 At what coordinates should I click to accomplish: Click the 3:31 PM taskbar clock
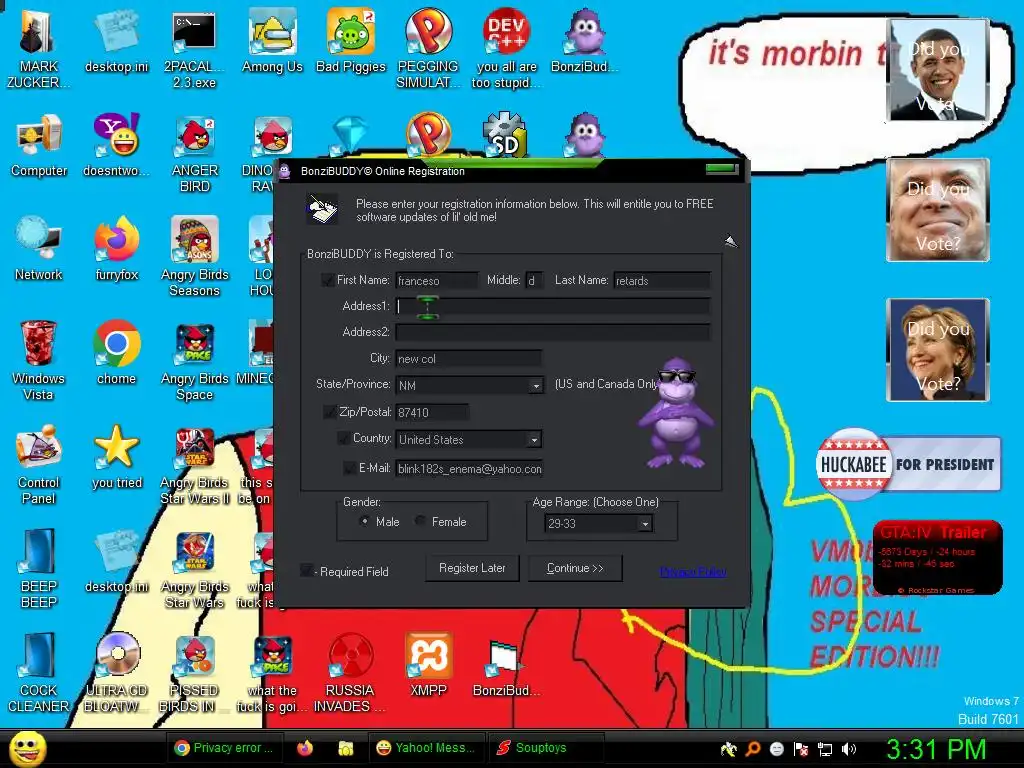(936, 749)
